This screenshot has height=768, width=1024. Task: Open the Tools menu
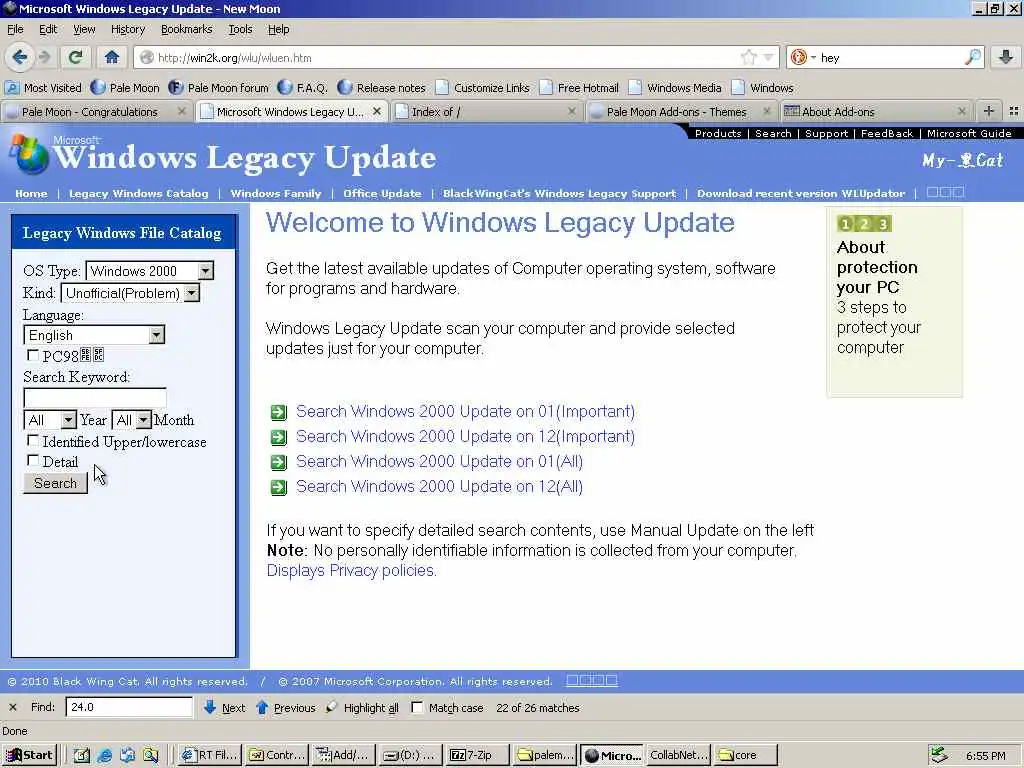[x=240, y=29]
